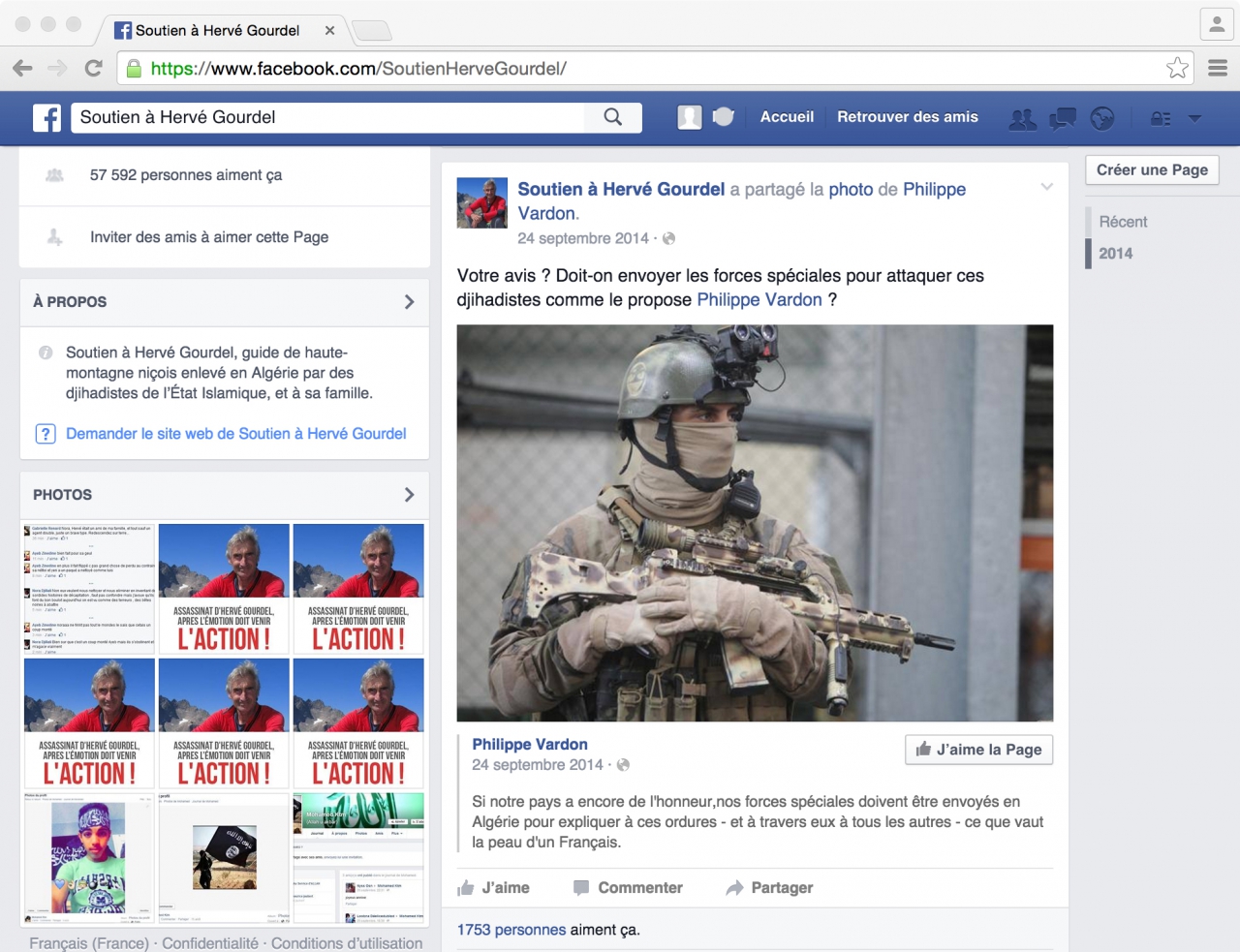Click the browser forward arrow

click(57, 68)
